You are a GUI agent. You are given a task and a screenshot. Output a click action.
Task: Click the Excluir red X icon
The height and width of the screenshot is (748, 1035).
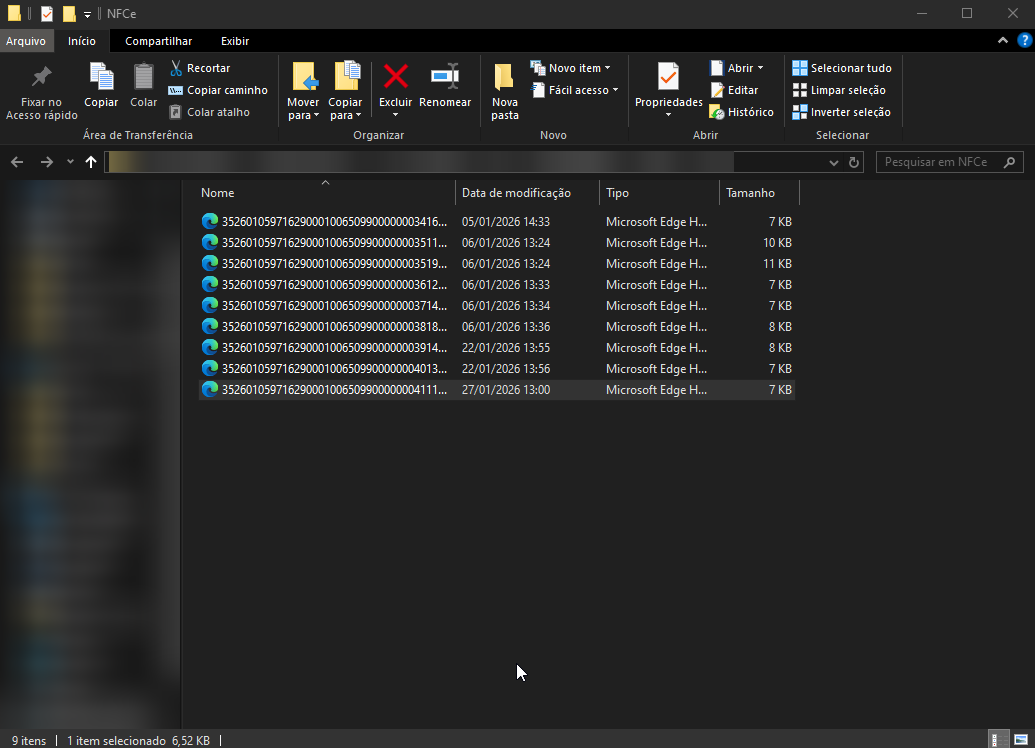(396, 78)
